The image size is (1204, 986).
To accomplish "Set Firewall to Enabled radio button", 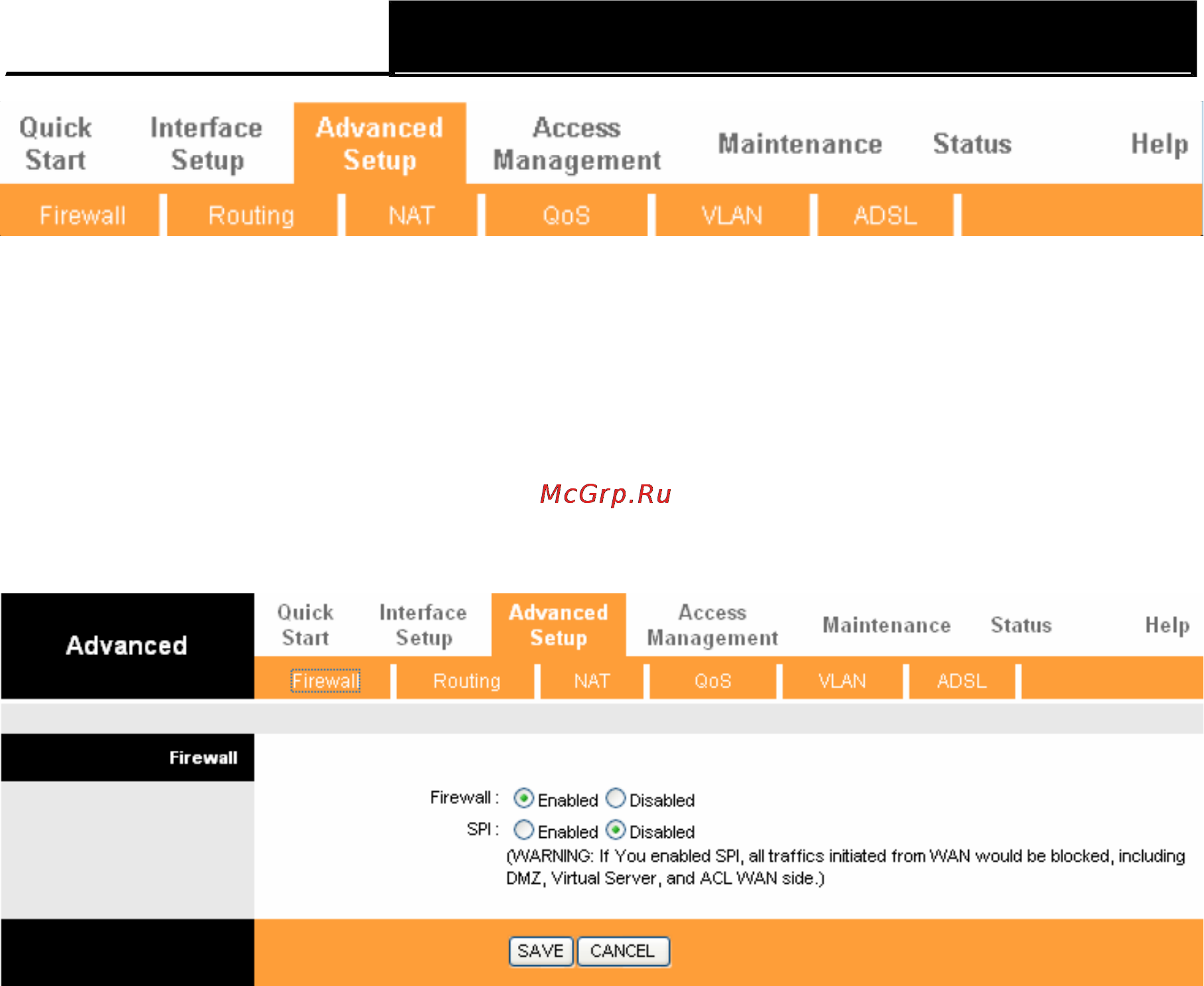I will 524,798.
